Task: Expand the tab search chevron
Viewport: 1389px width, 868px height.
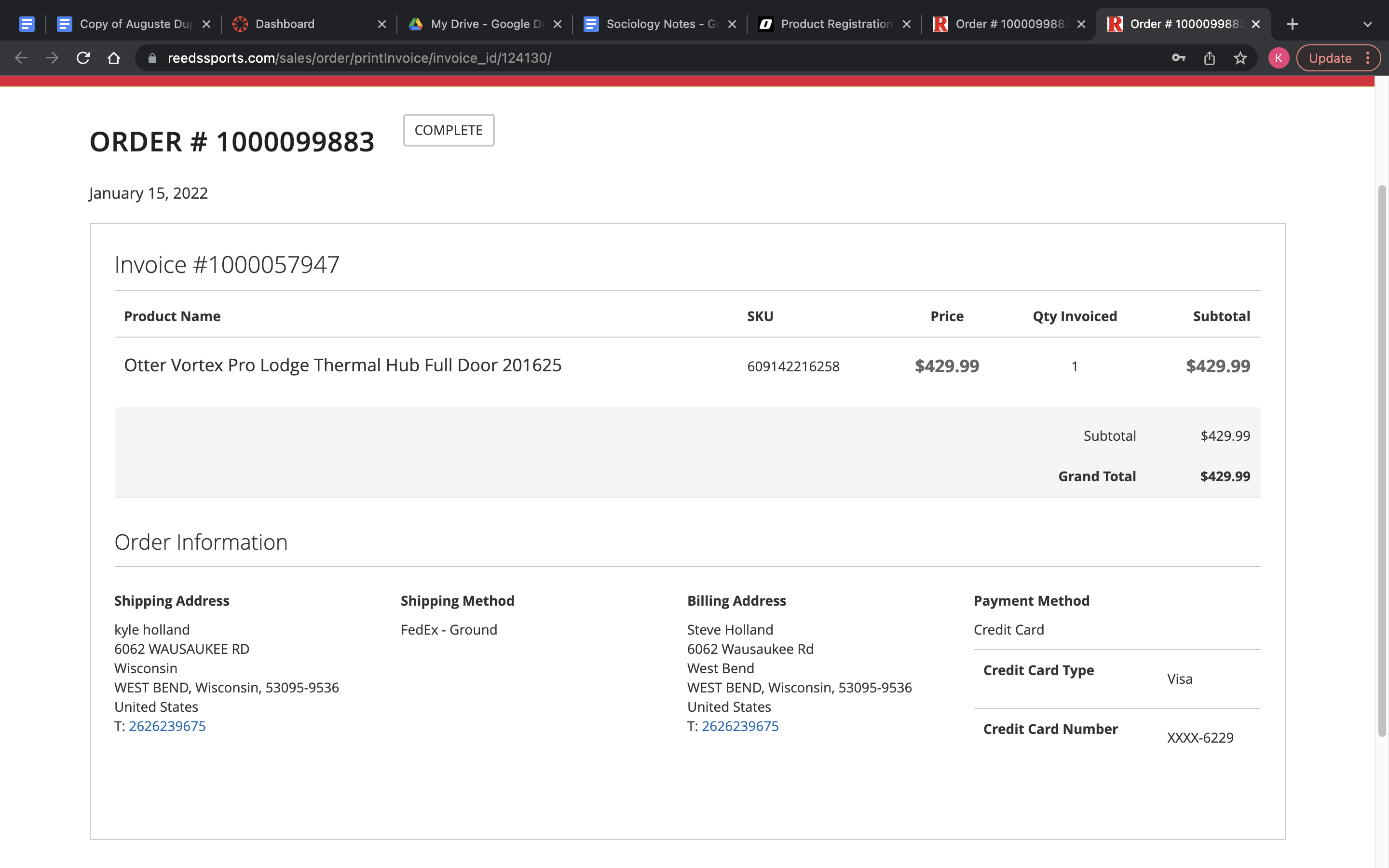Action: tap(1367, 24)
